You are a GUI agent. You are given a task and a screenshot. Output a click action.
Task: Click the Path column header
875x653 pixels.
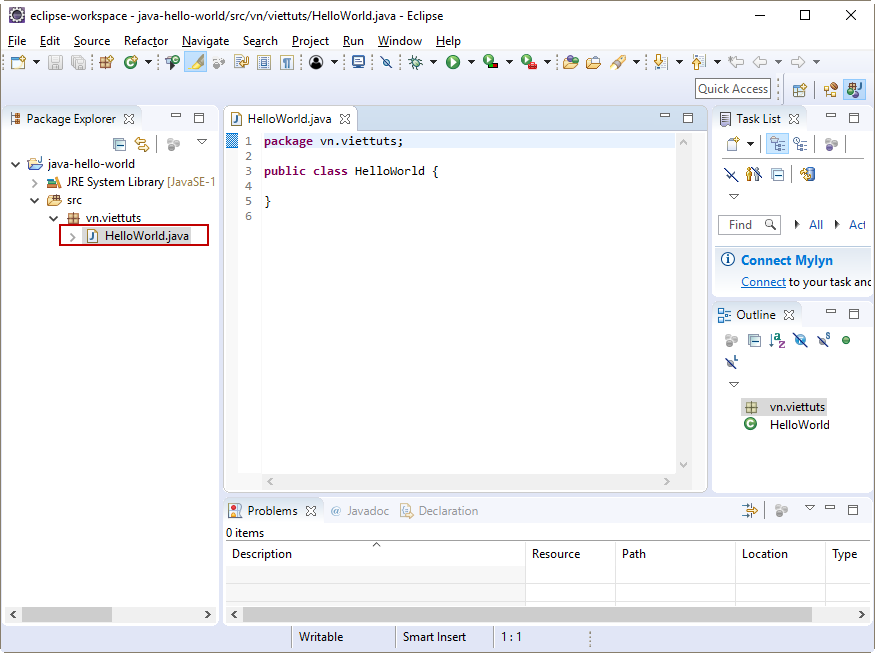click(675, 554)
